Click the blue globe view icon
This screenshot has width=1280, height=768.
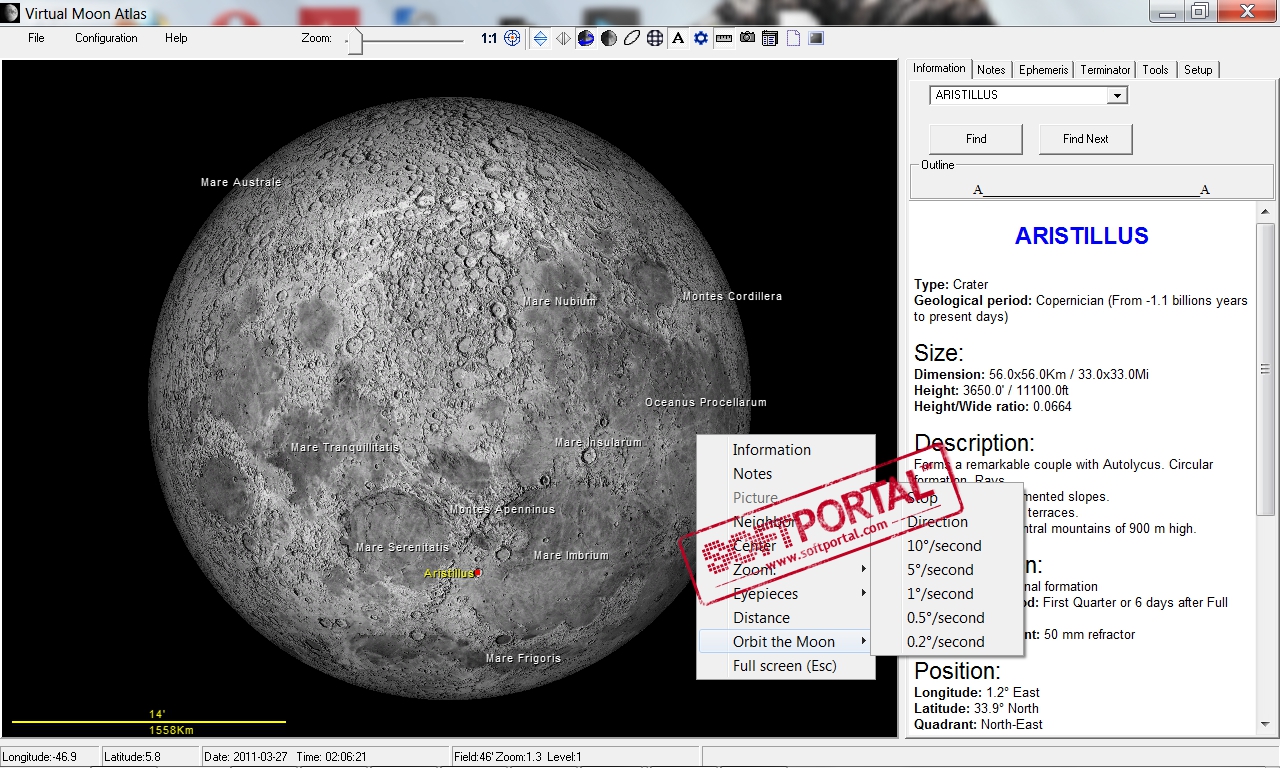coord(586,38)
